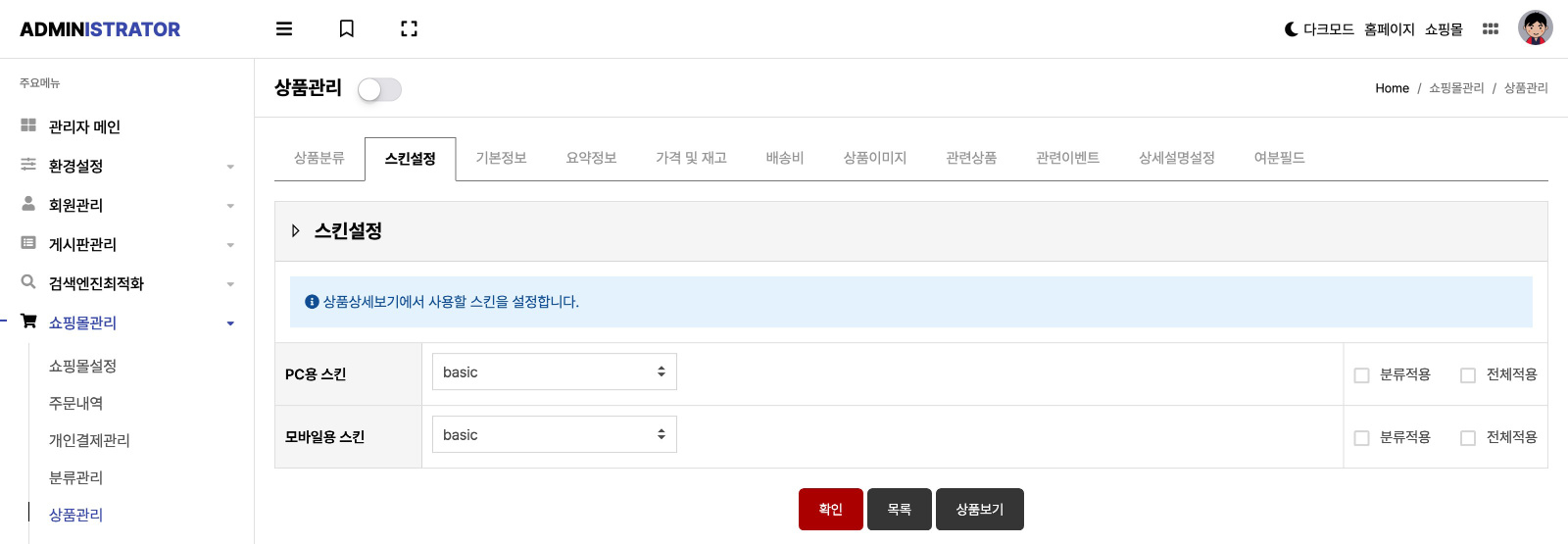The width and height of the screenshot is (1568, 544).
Task: Check 전체적용 for 모바일용 스킨
Action: (x=1468, y=438)
